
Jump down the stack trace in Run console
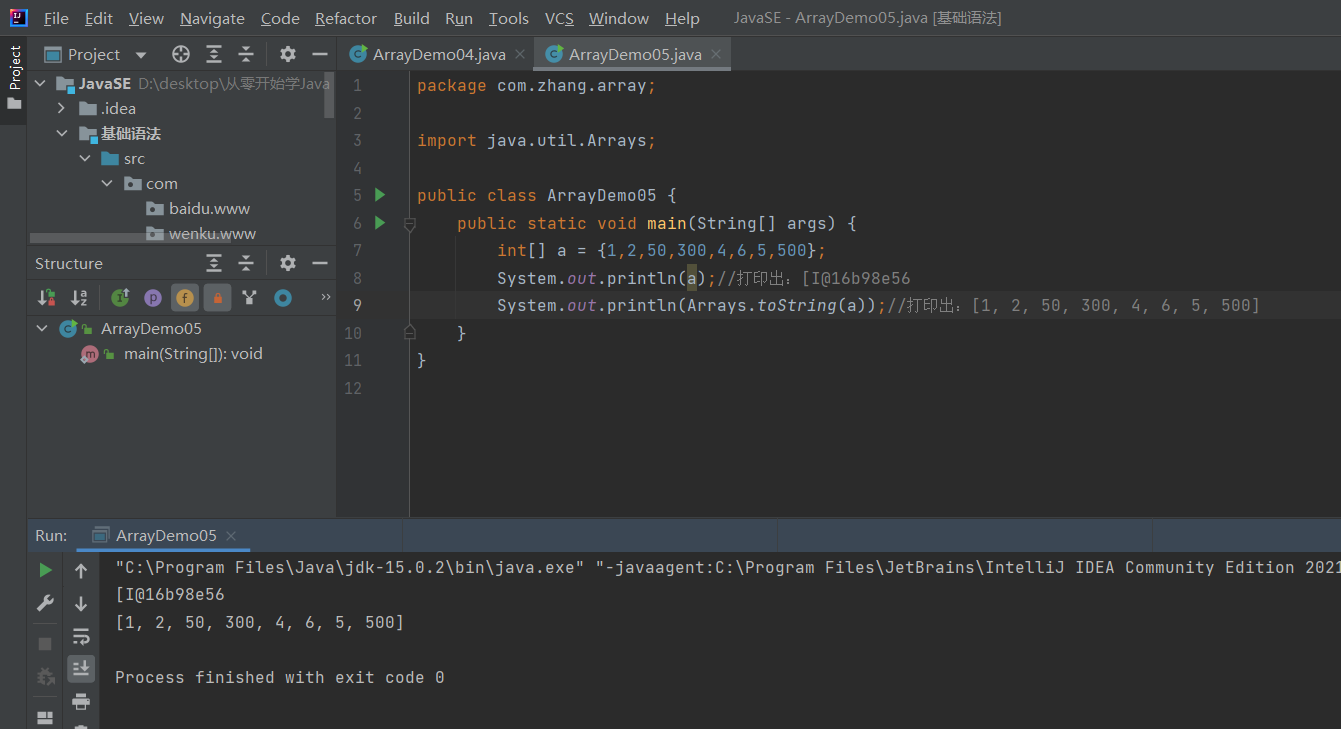[x=81, y=603]
